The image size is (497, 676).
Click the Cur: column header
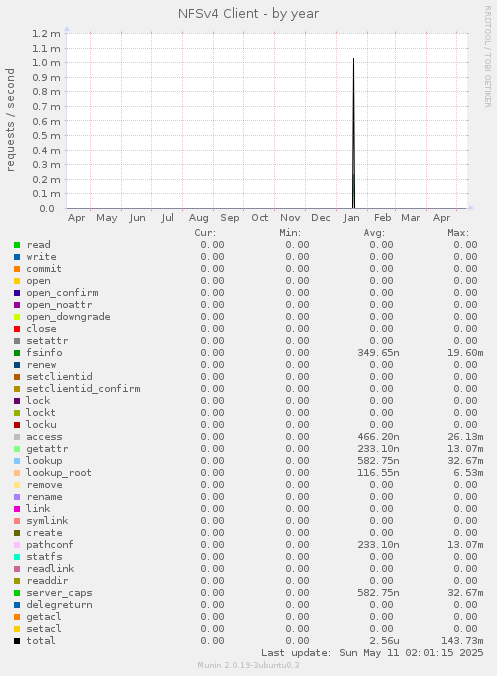coord(205,233)
